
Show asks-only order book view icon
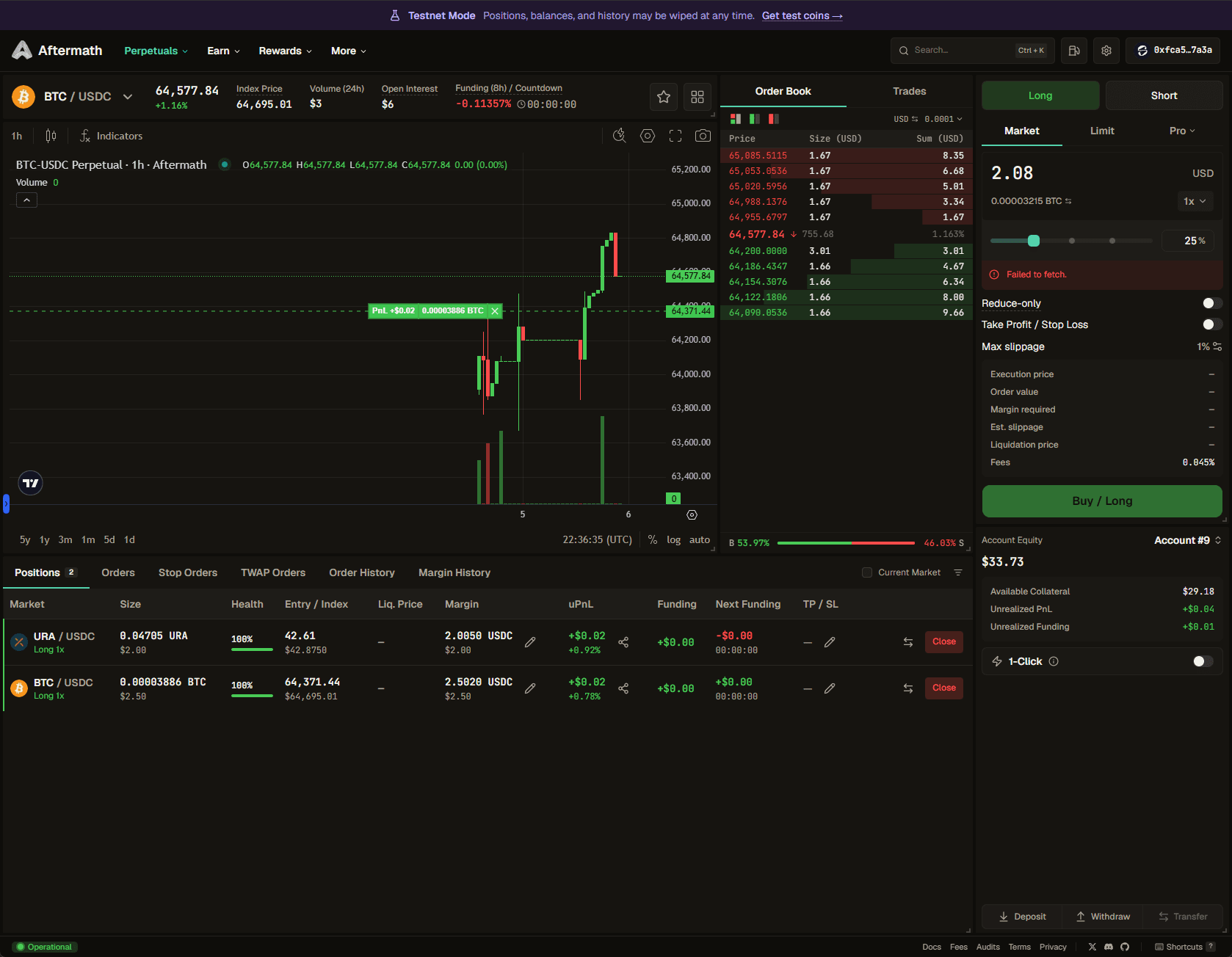(773, 119)
